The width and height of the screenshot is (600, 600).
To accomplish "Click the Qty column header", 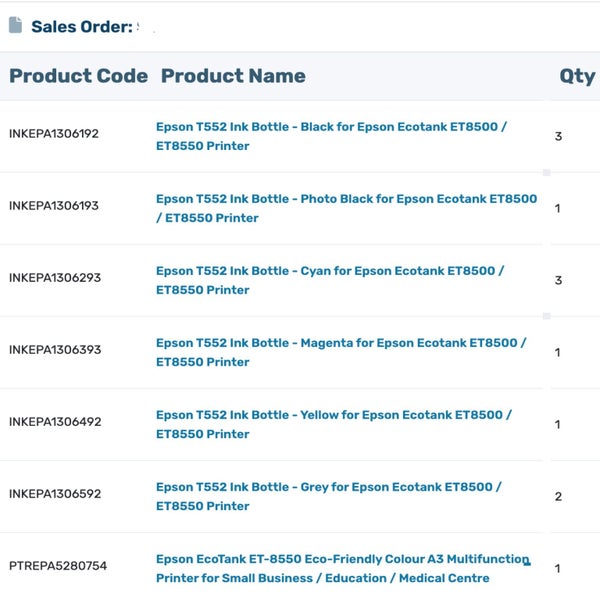I will (577, 76).
